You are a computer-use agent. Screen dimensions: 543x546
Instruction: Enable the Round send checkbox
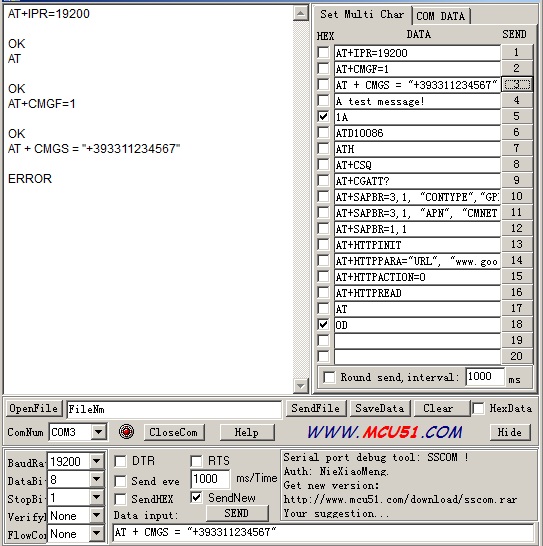(329, 377)
